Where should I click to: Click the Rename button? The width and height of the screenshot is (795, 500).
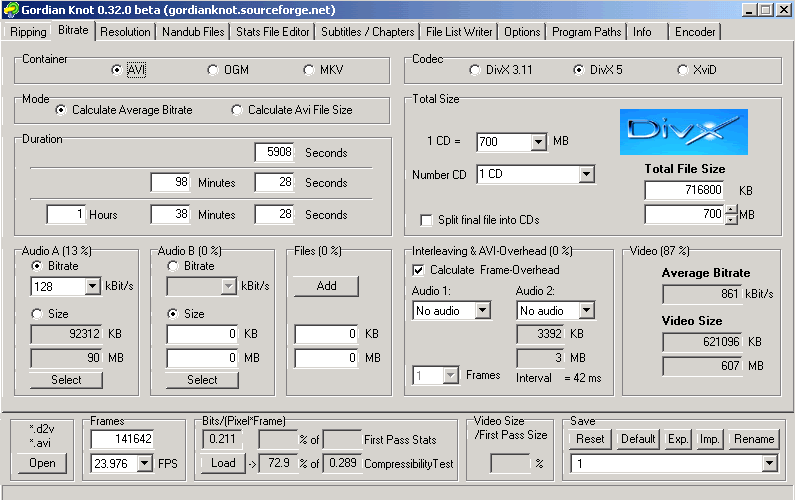(754, 439)
